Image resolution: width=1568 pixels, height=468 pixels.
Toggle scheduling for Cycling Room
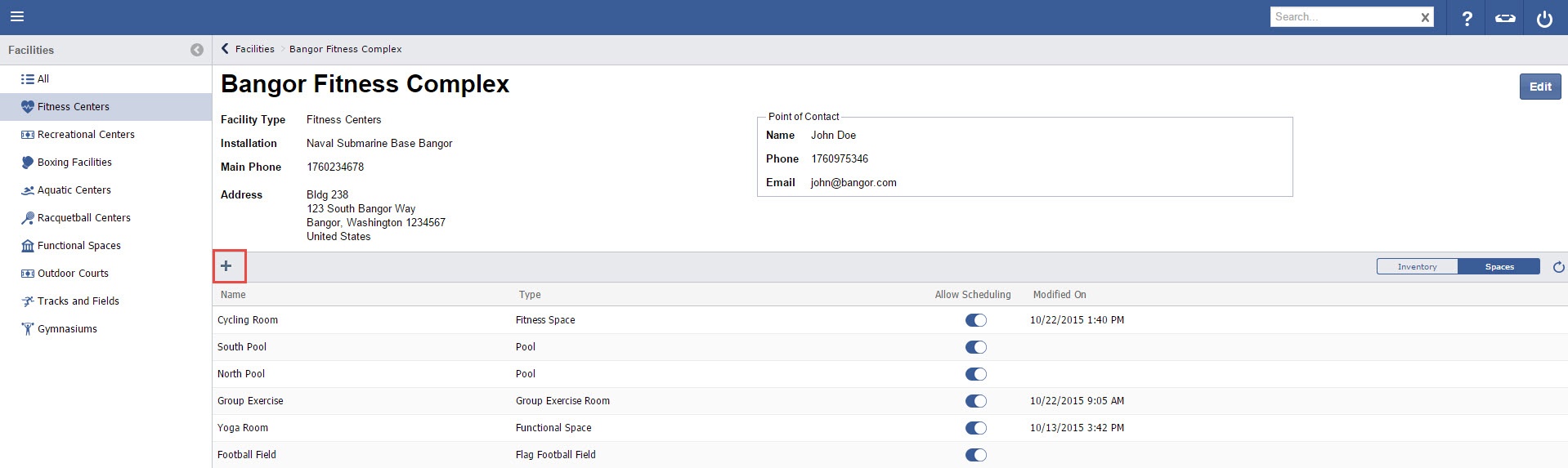point(975,320)
